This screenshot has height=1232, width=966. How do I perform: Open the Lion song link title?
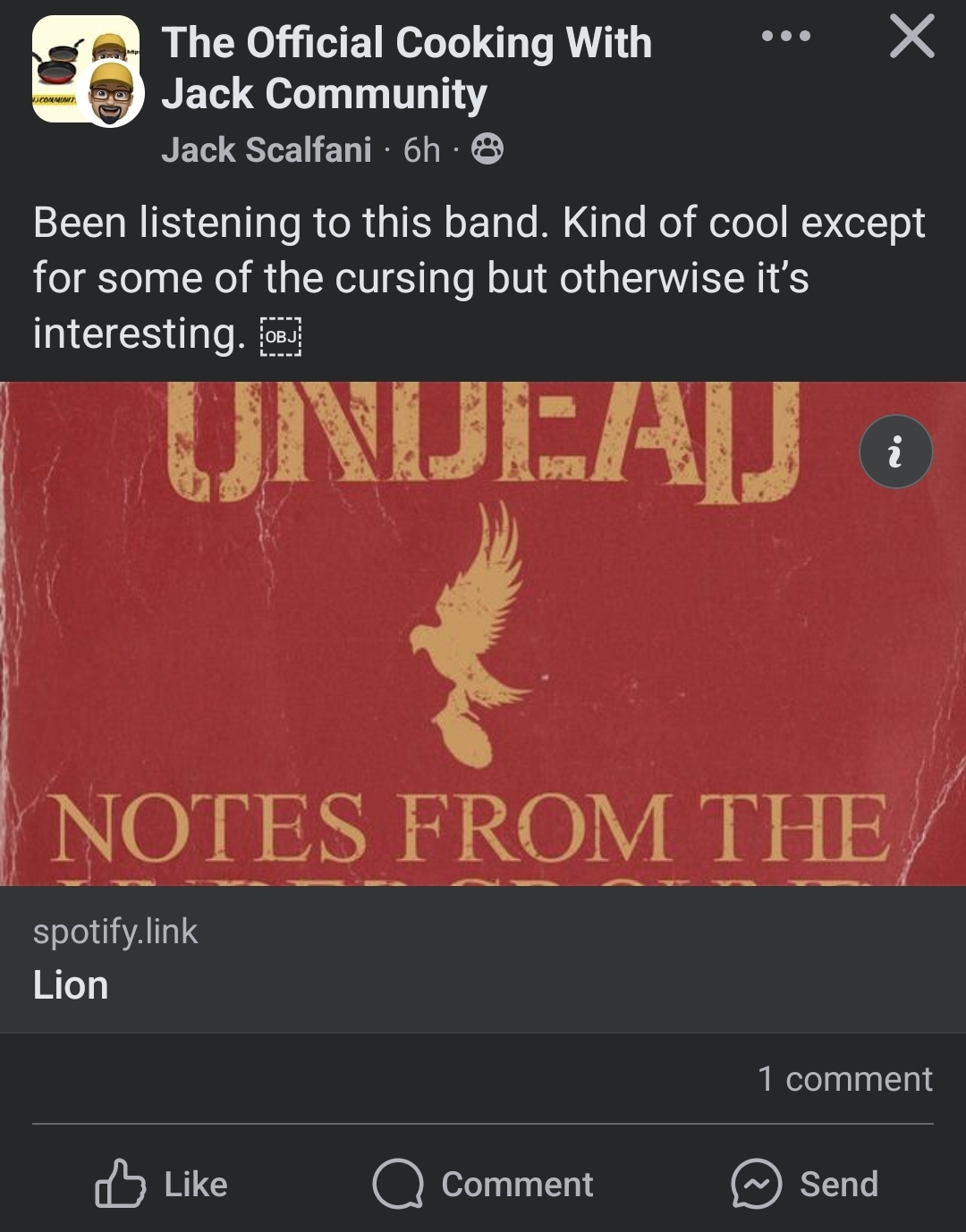[71, 985]
